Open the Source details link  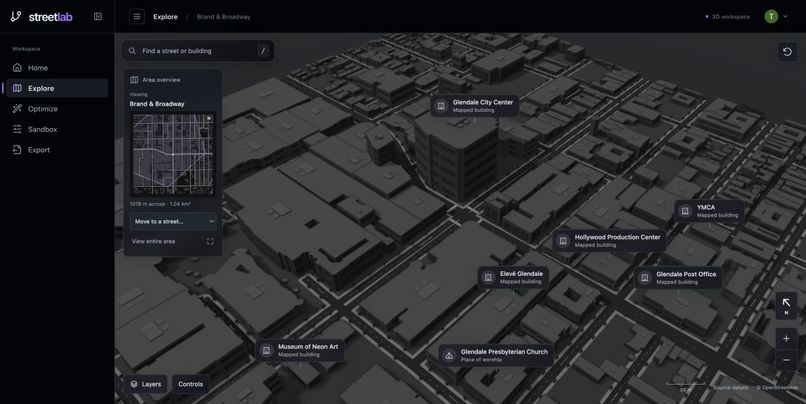[730, 388]
